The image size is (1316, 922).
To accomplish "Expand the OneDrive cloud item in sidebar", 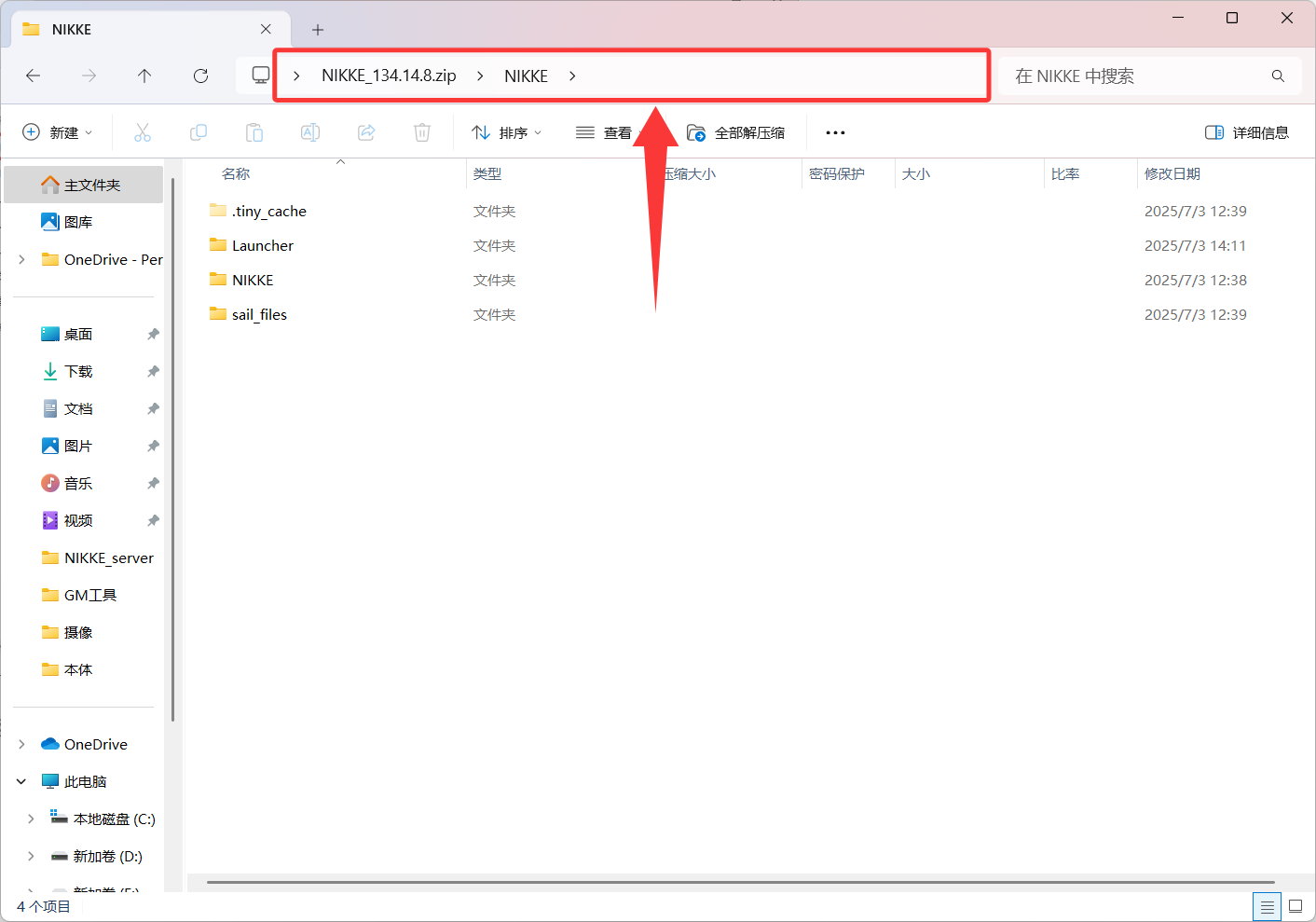I will pyautogui.click(x=21, y=744).
